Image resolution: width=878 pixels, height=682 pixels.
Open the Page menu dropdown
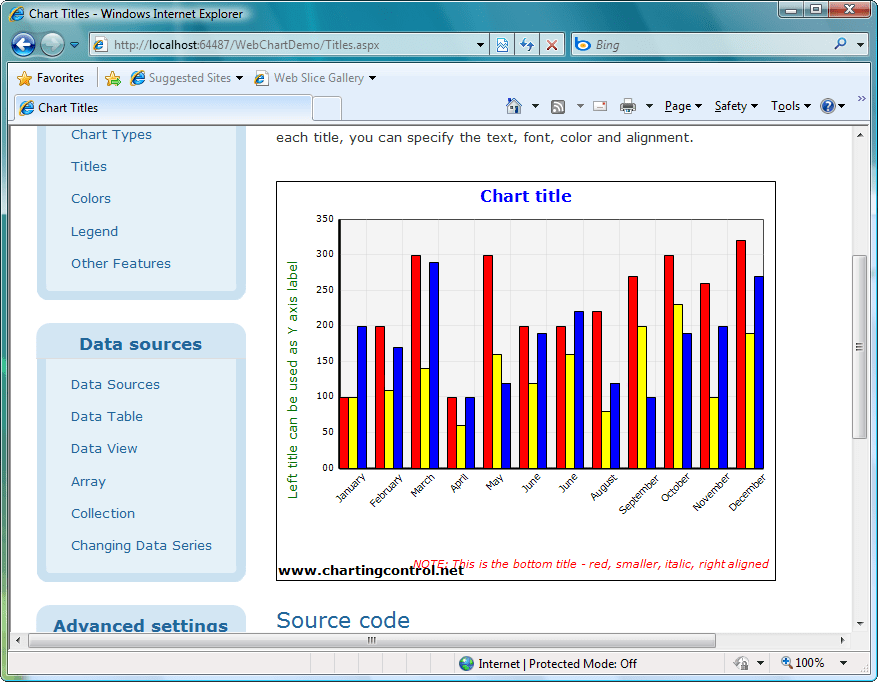coord(679,105)
